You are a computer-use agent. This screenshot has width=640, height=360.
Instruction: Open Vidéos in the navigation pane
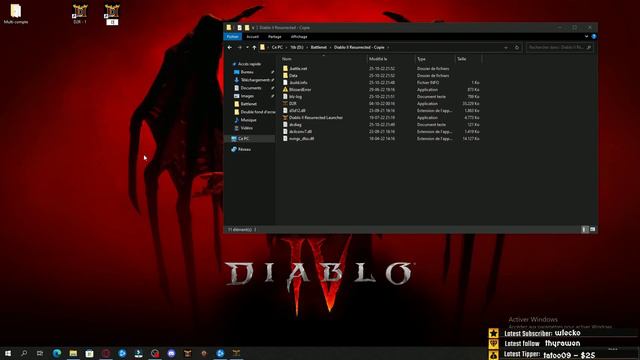[247, 128]
